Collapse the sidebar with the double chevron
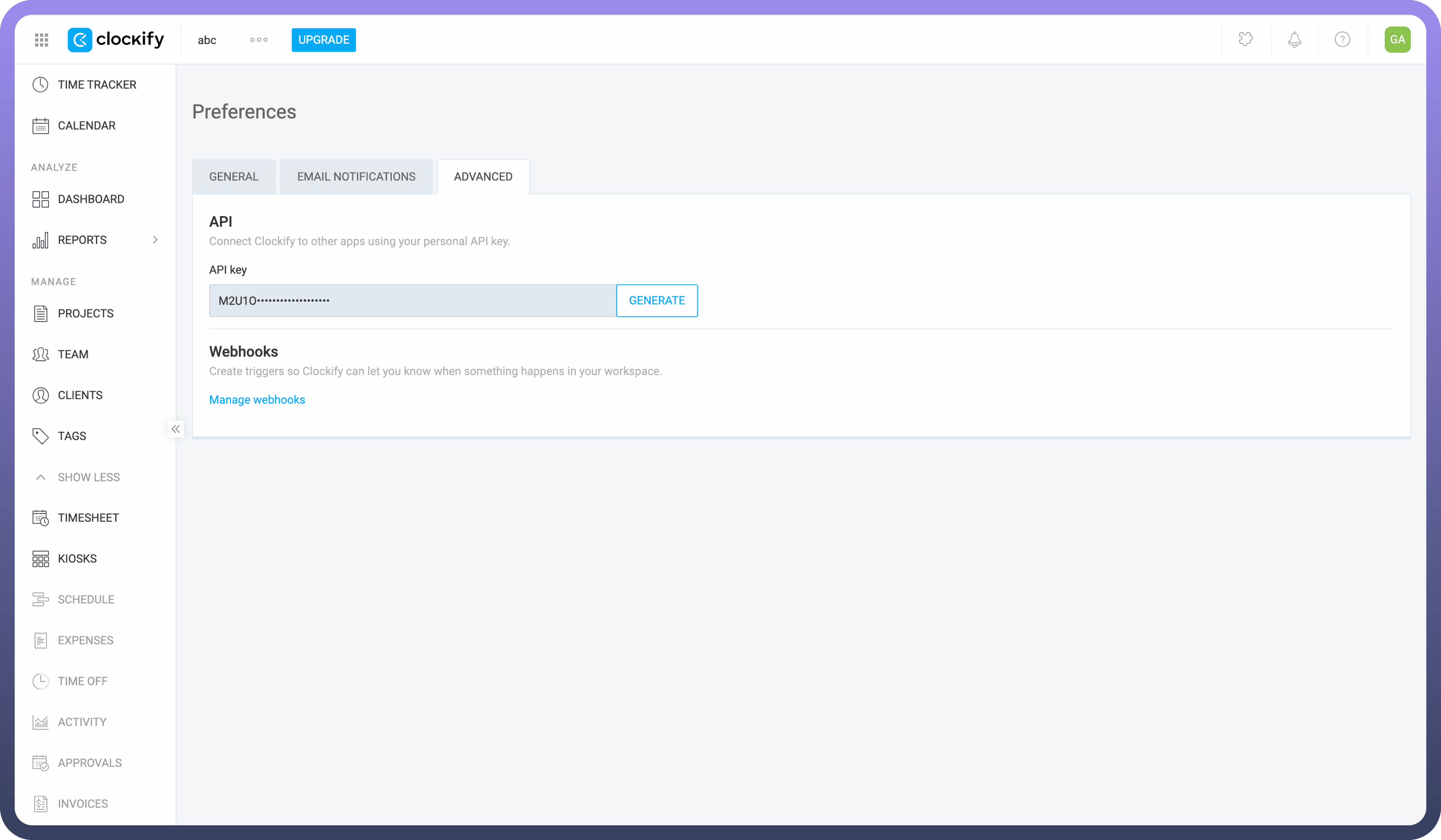The height and width of the screenshot is (840, 1441). click(x=176, y=428)
